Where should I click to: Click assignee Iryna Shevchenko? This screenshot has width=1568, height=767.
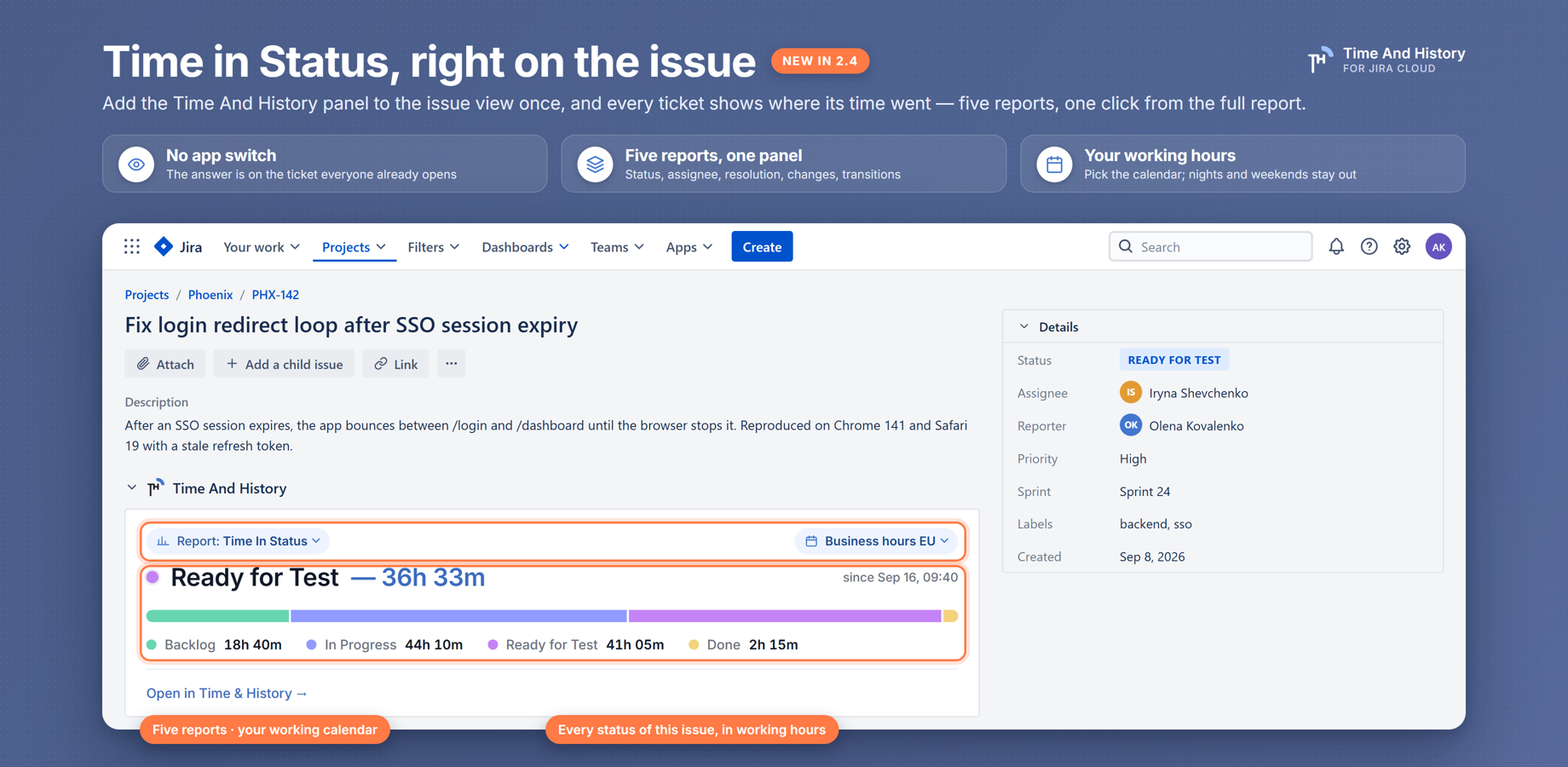1198,393
